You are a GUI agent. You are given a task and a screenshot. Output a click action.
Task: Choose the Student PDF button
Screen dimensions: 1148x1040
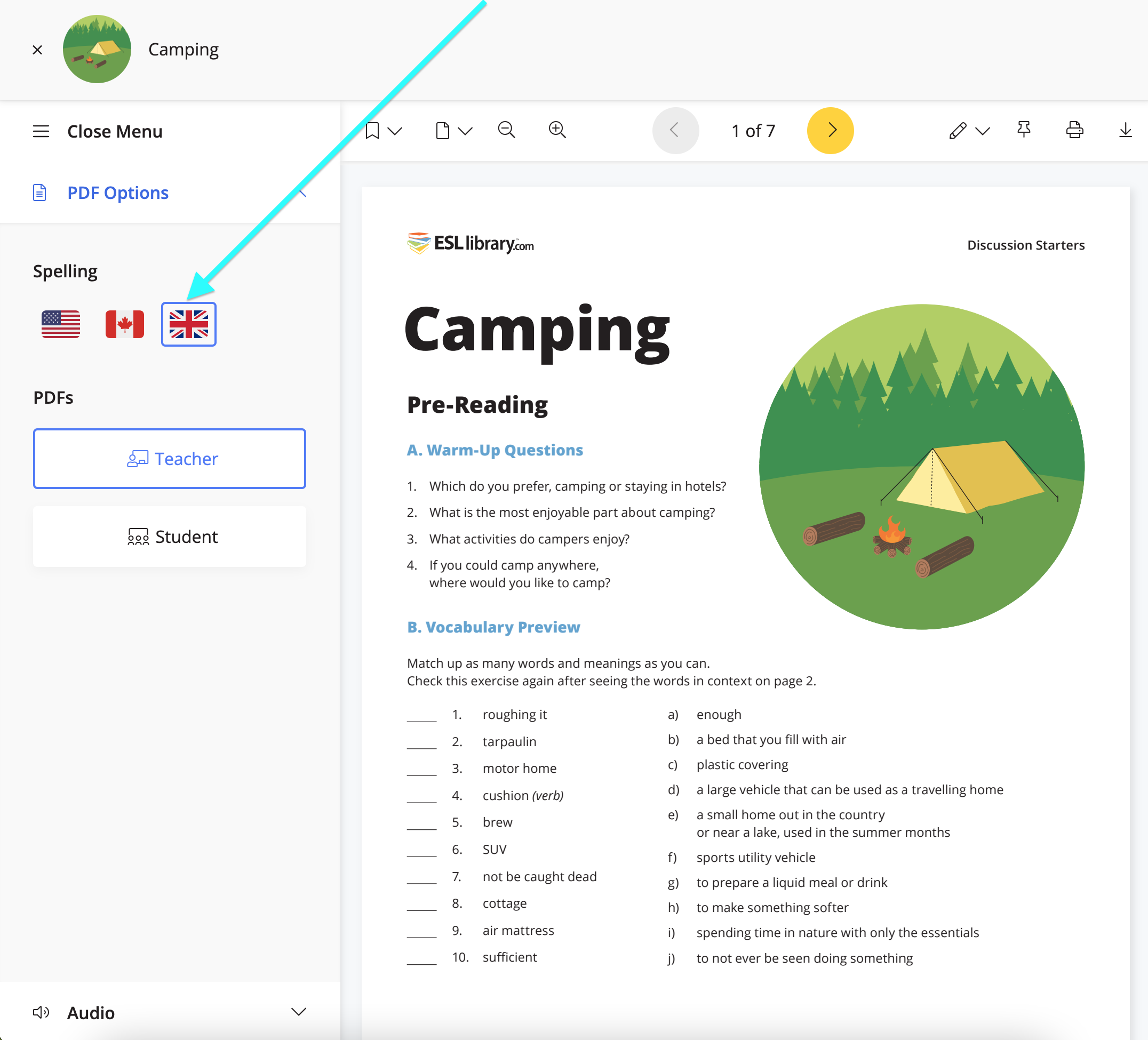[x=170, y=536]
